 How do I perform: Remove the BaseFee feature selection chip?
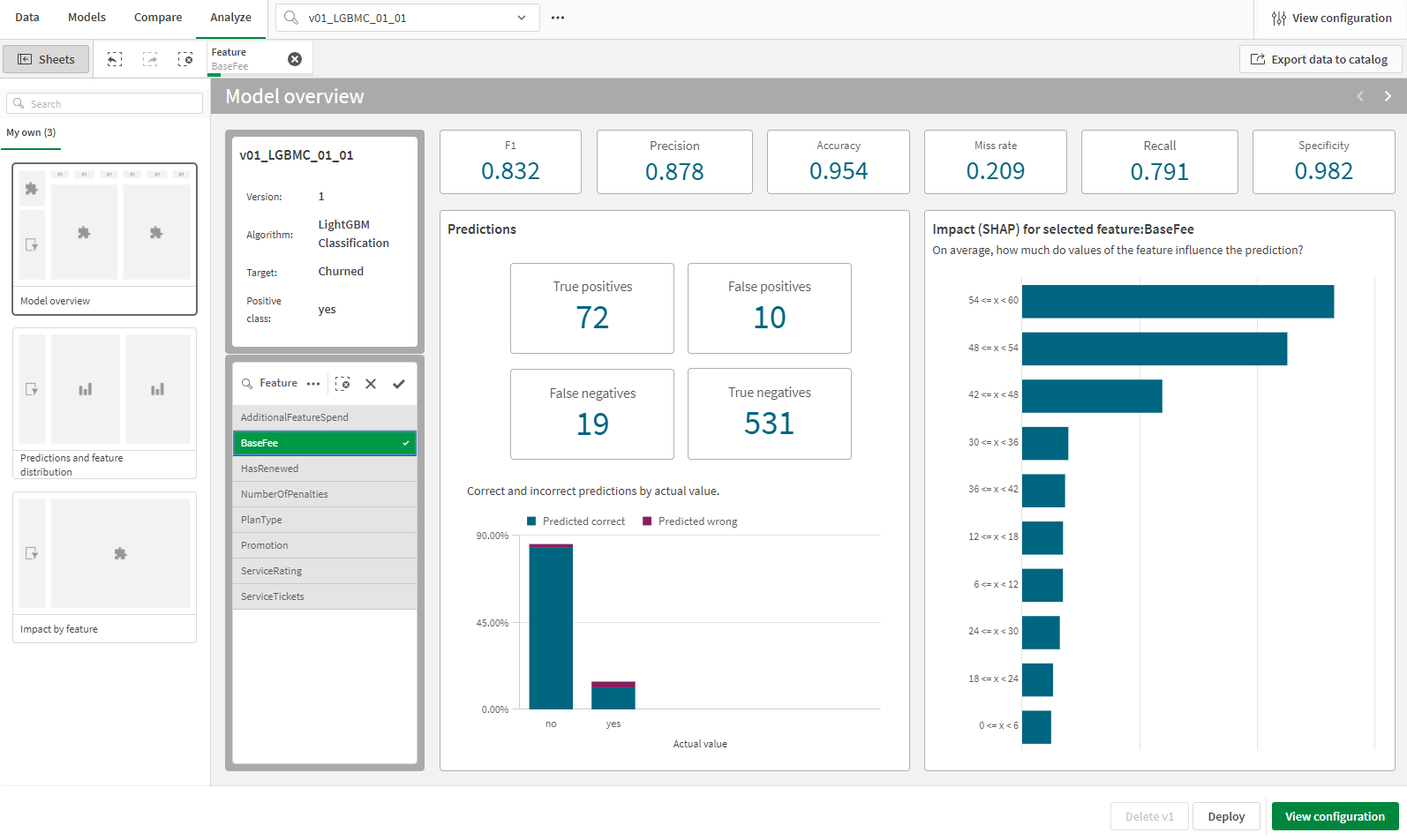(295, 59)
